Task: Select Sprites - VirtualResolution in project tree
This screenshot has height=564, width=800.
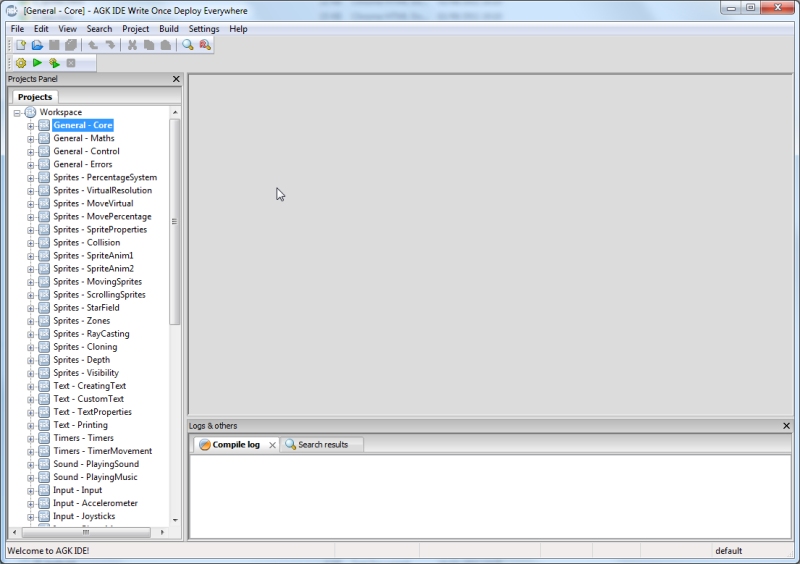Action: [x=103, y=190]
